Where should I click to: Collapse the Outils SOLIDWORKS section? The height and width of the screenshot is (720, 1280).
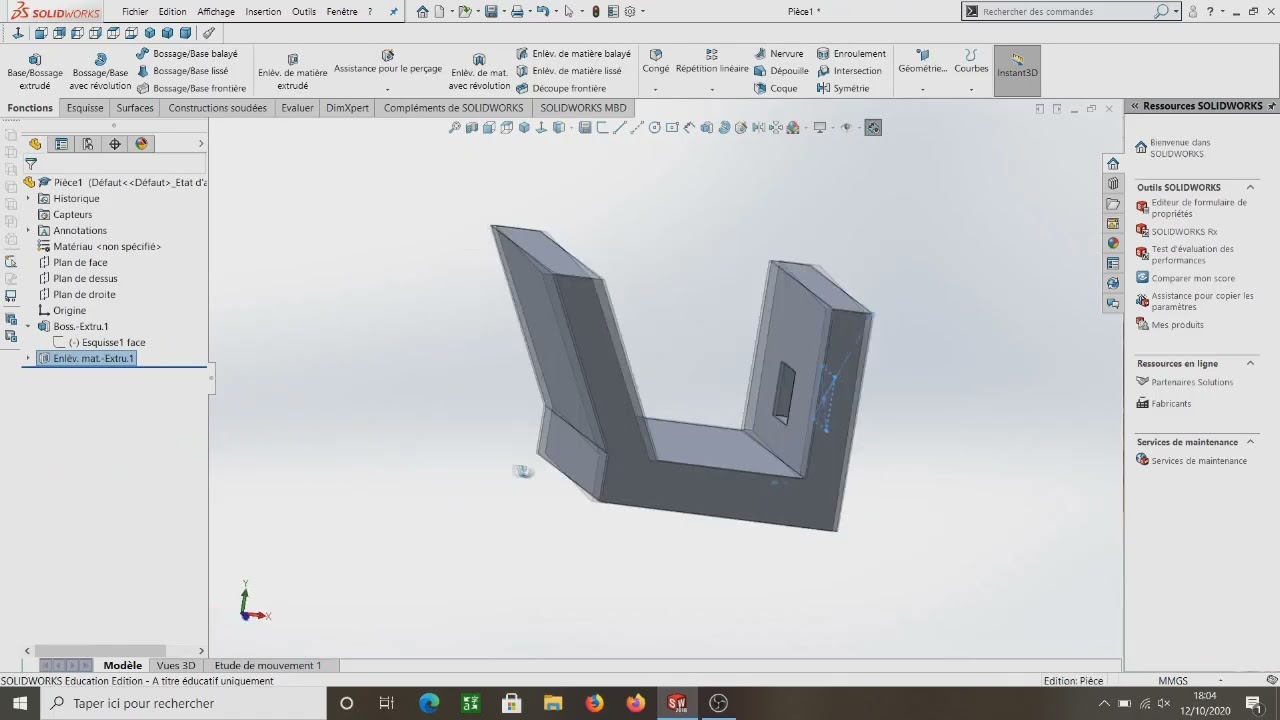coord(1250,187)
